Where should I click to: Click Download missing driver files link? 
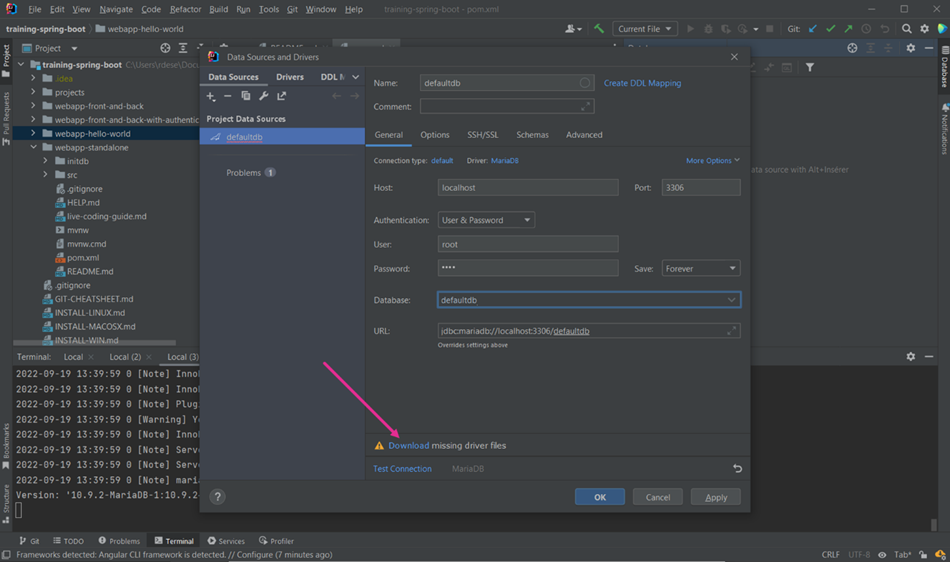click(408, 445)
